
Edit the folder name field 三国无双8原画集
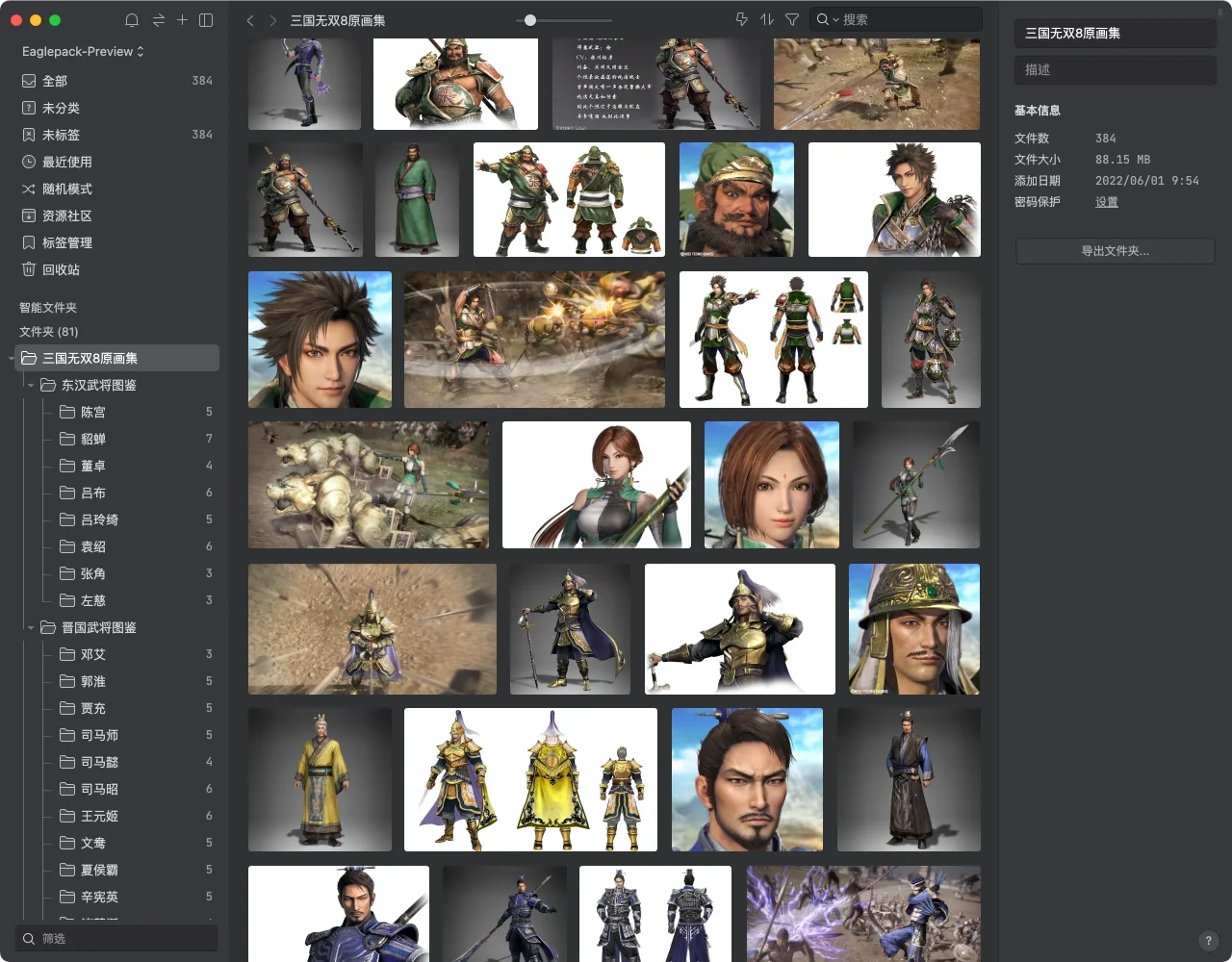(x=1115, y=33)
